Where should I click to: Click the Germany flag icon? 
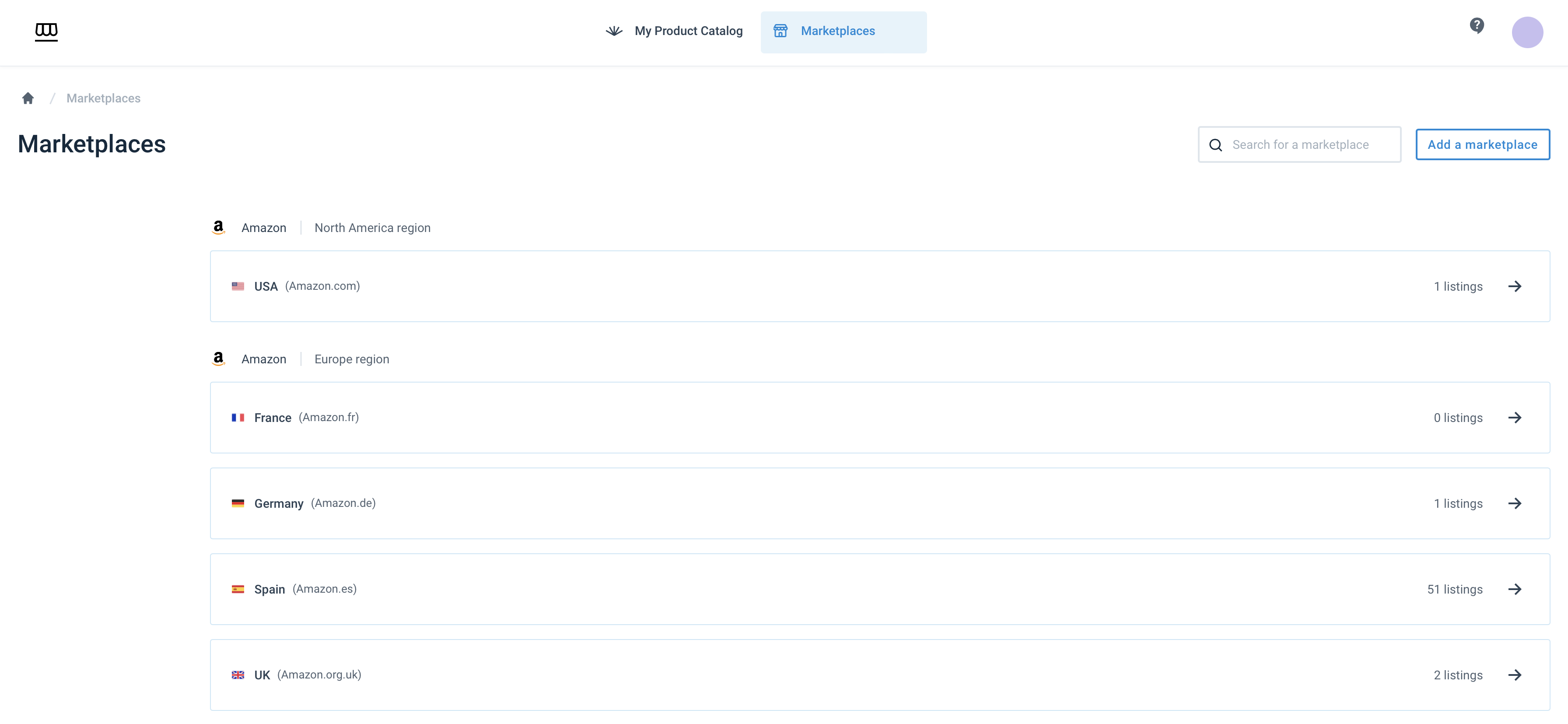238,503
